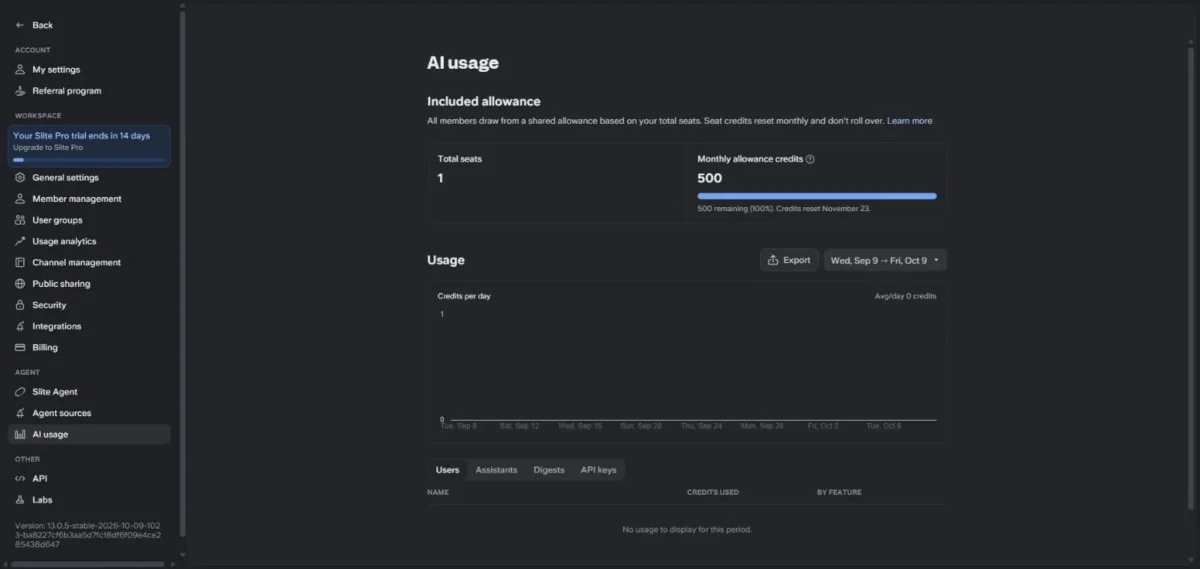This screenshot has height=569, width=1200.
Task: Click the Integrations plug icon
Action: 20,326
